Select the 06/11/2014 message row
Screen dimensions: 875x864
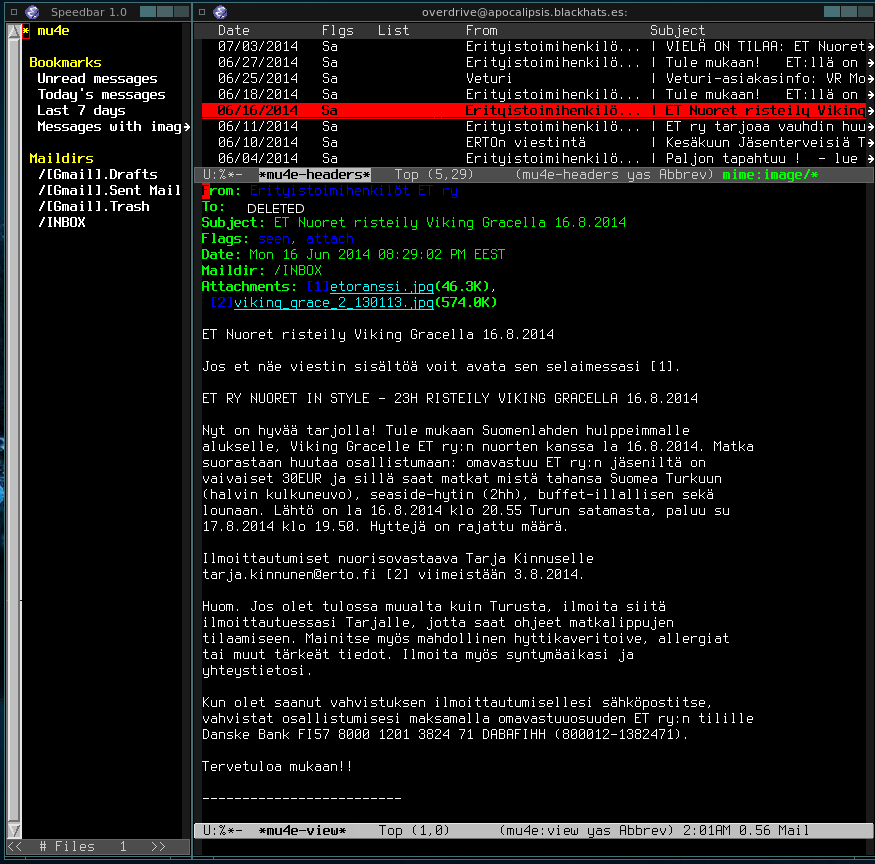tap(534, 127)
